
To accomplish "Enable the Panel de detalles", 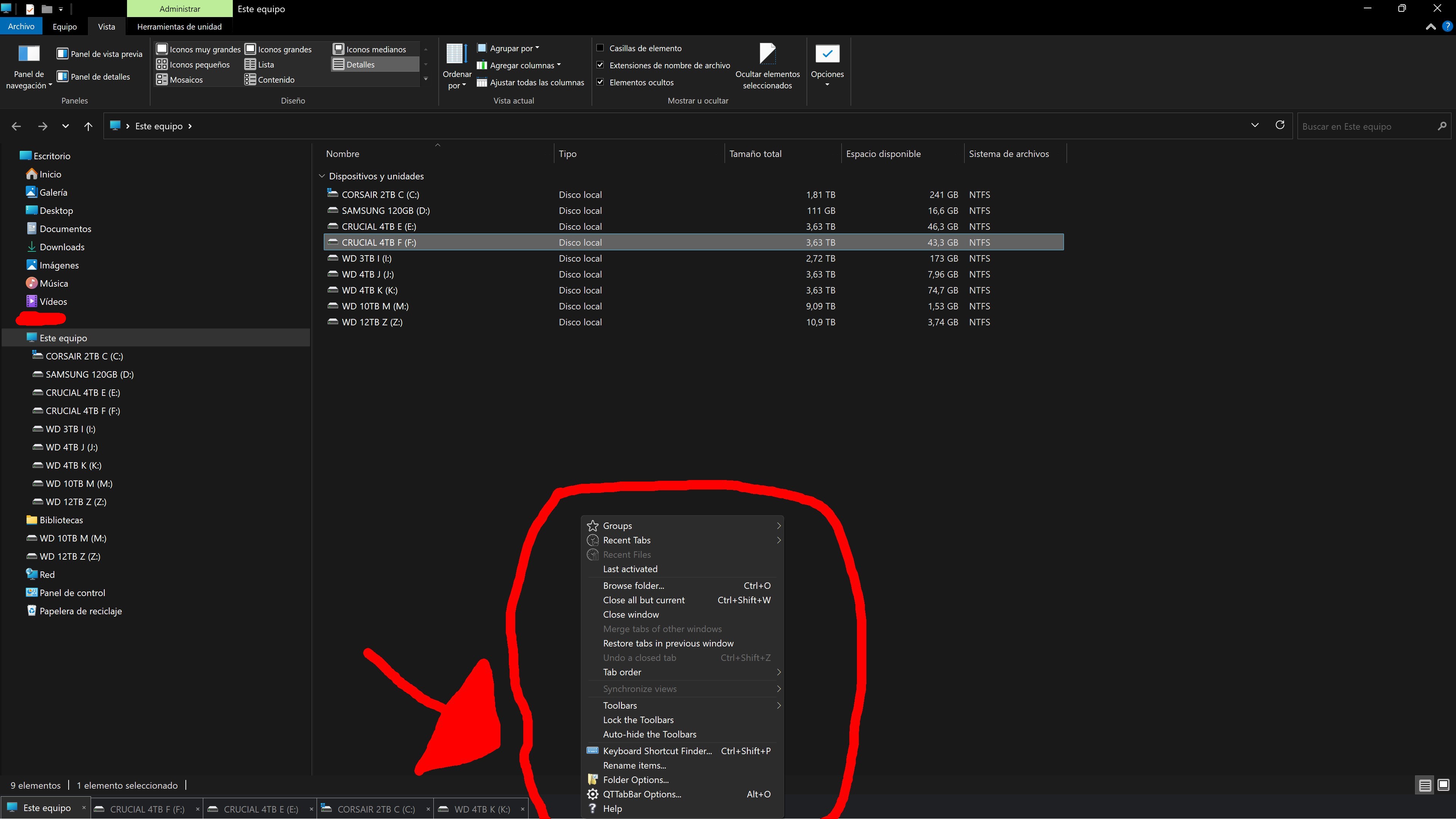I will [x=93, y=77].
